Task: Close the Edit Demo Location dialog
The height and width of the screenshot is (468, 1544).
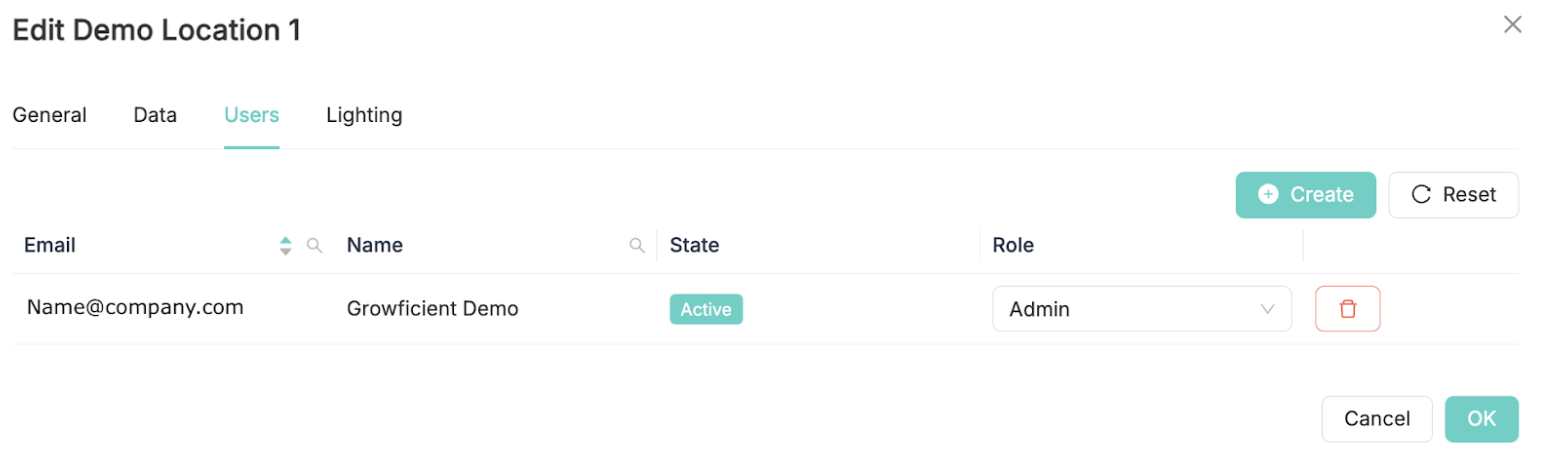Action: [1512, 25]
